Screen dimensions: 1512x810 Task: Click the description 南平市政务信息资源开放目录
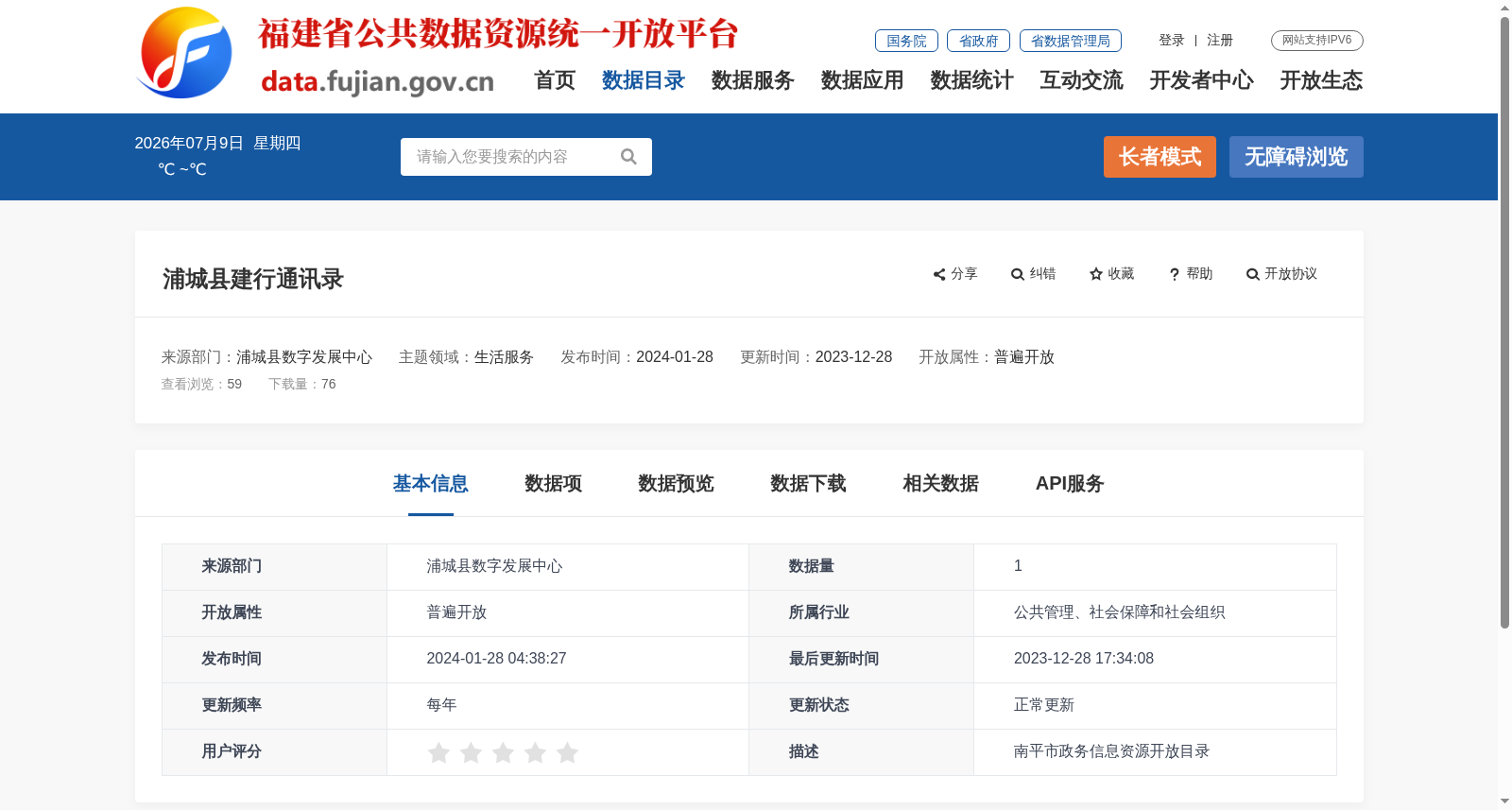tap(1112, 751)
